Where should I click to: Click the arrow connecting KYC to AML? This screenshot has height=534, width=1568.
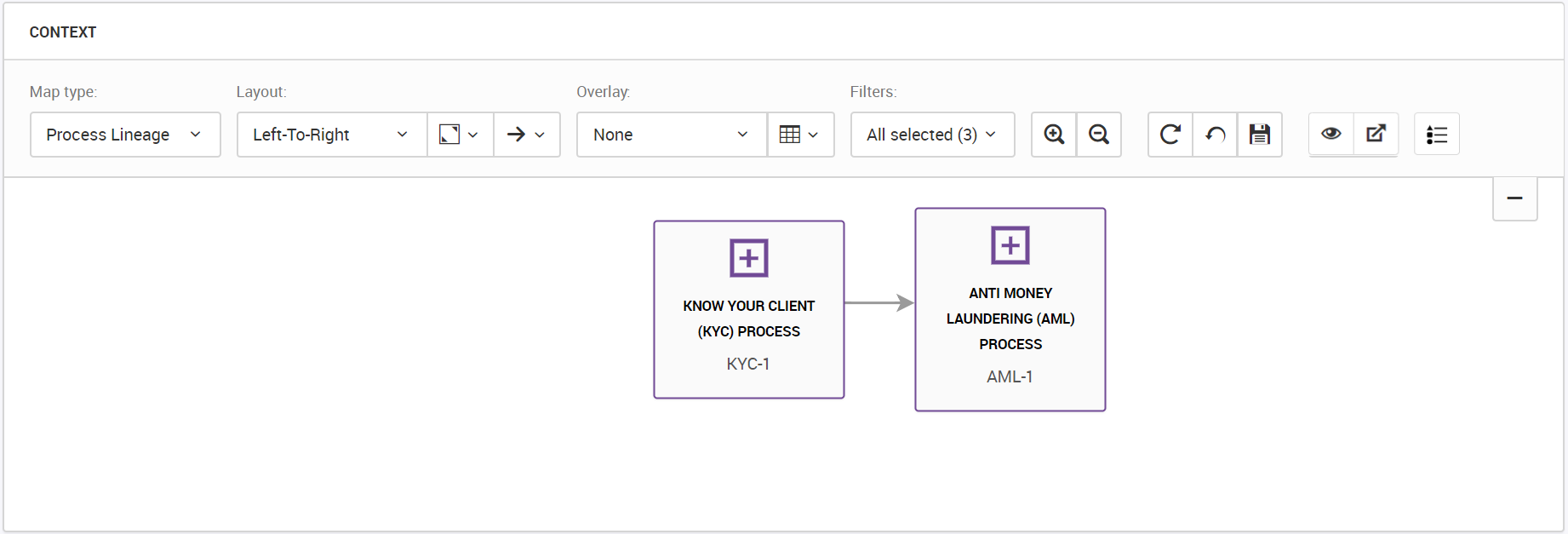(879, 302)
